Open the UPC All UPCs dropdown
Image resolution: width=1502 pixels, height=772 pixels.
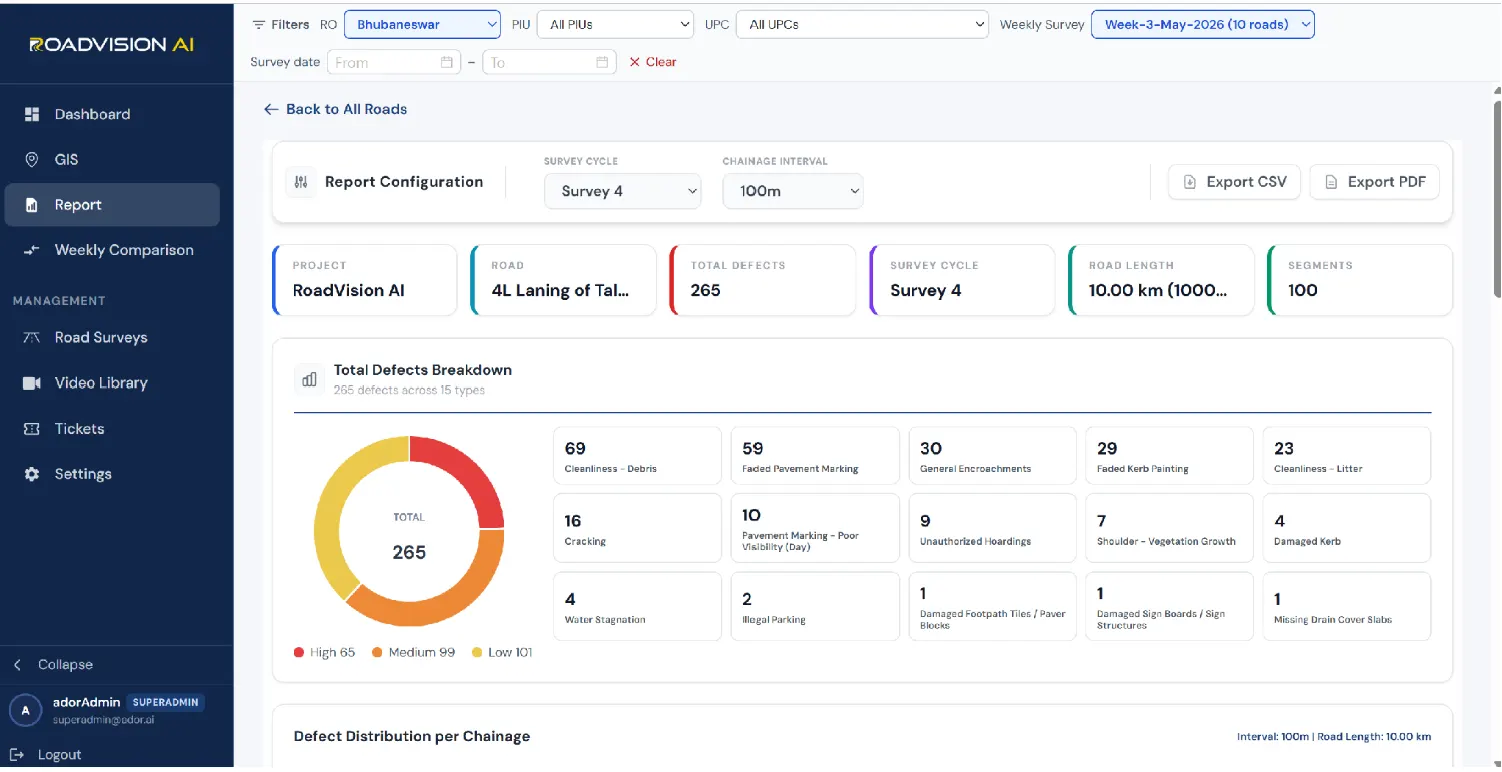tap(862, 25)
